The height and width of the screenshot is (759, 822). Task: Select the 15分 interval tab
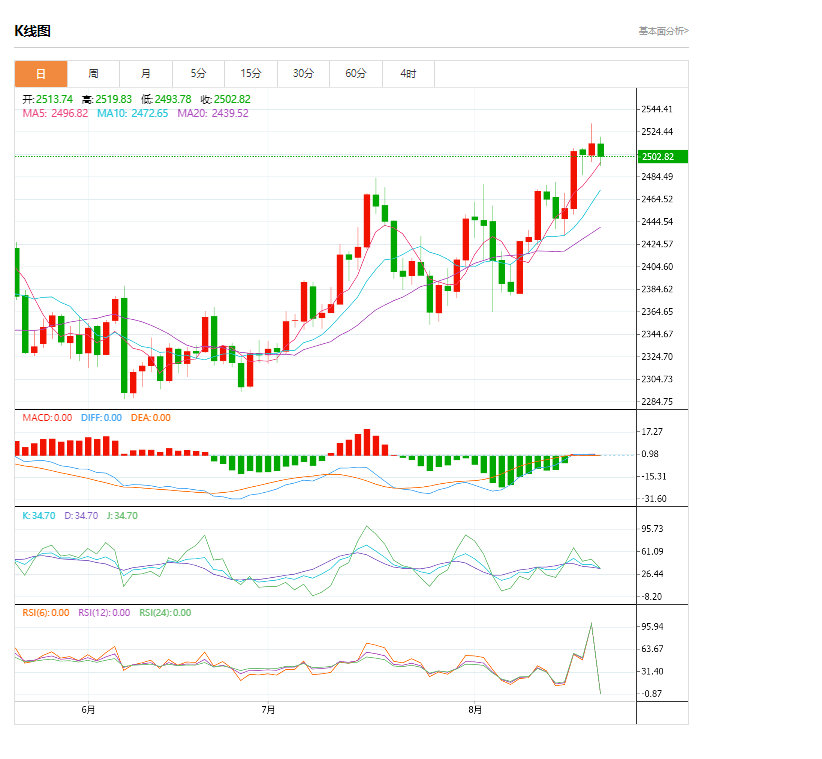click(x=251, y=74)
